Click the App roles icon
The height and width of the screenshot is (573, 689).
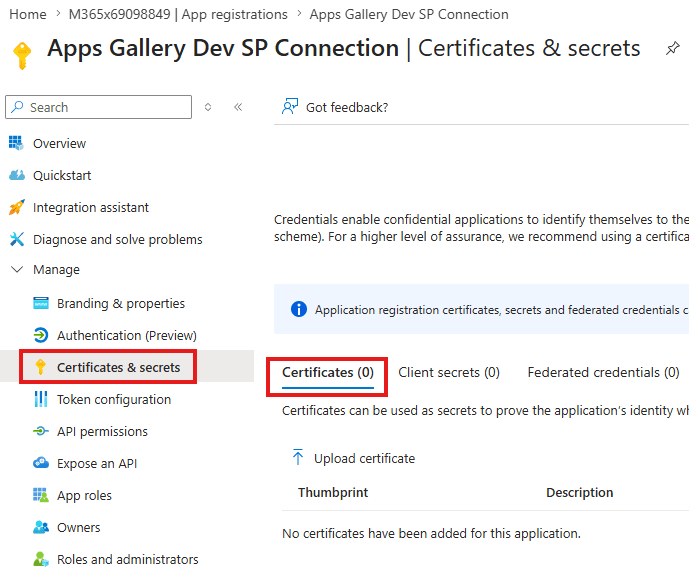point(41,495)
